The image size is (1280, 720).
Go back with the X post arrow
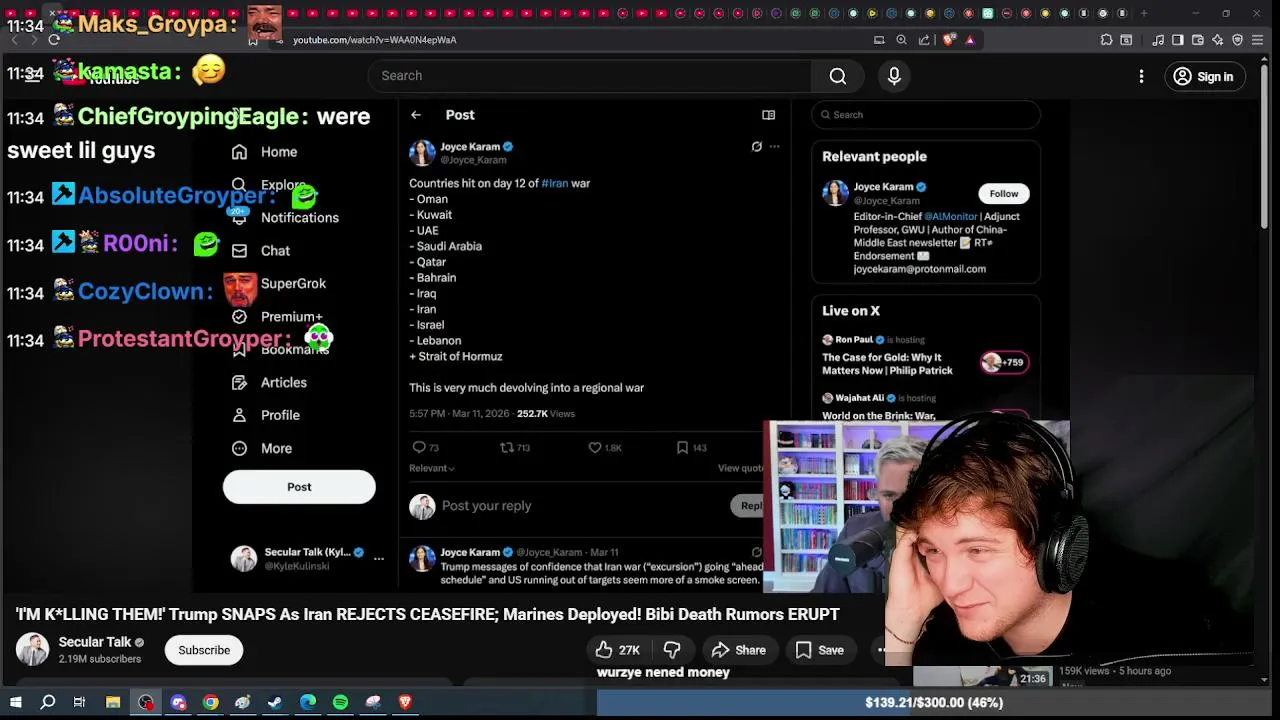(x=416, y=115)
